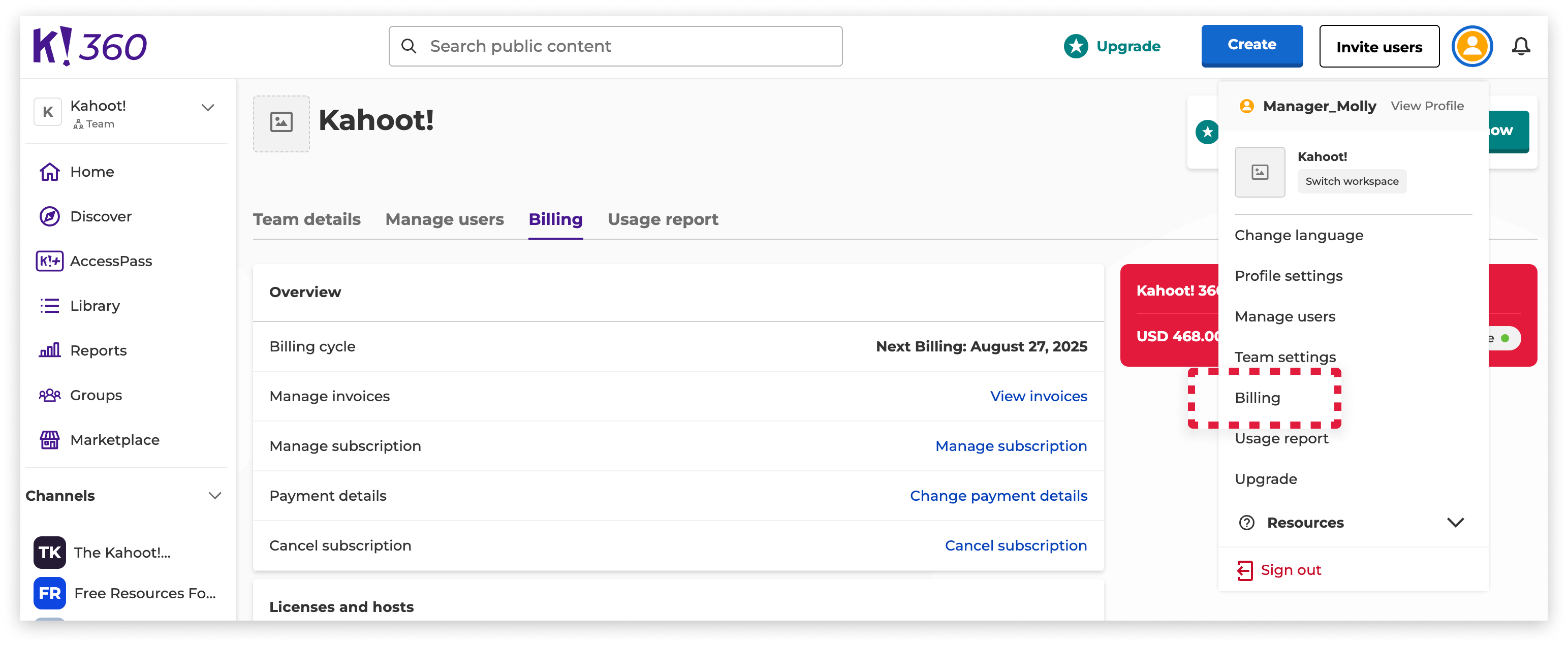Open Free Resources Fo... channel label

click(x=145, y=593)
